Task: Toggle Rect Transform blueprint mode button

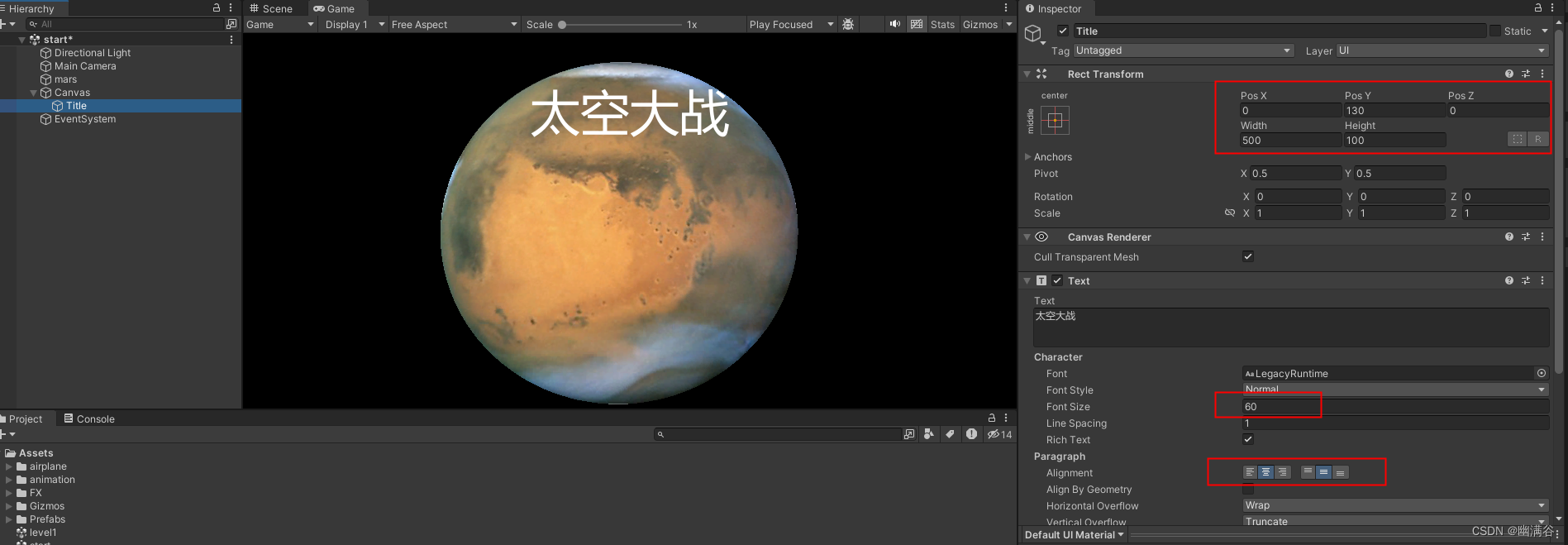Action: click(x=1518, y=140)
